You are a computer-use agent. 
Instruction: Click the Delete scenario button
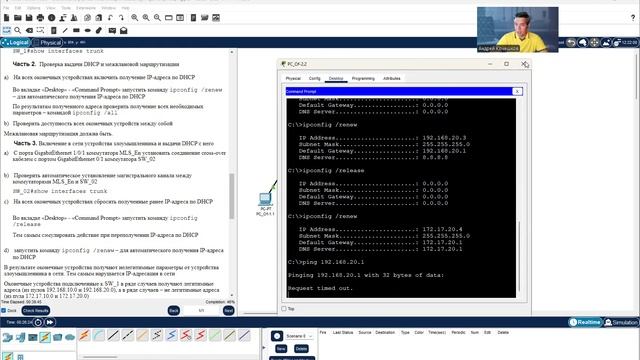301,349
